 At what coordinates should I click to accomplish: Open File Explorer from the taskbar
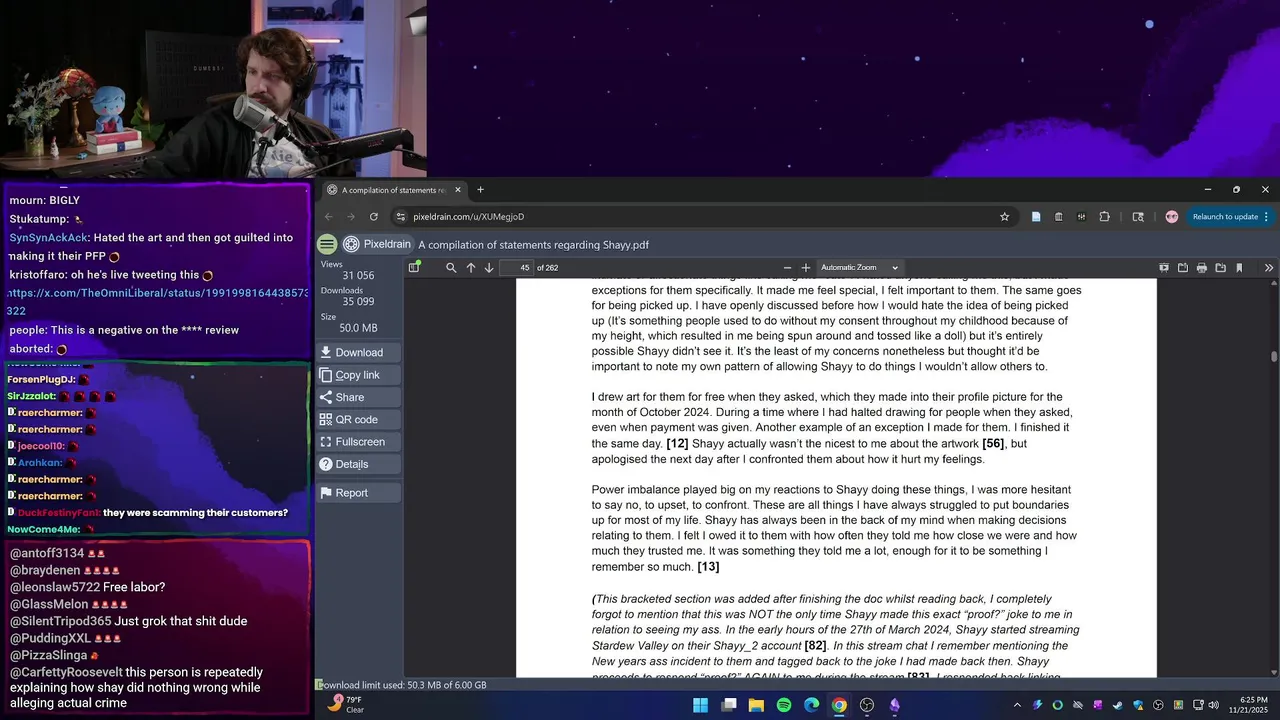757,705
